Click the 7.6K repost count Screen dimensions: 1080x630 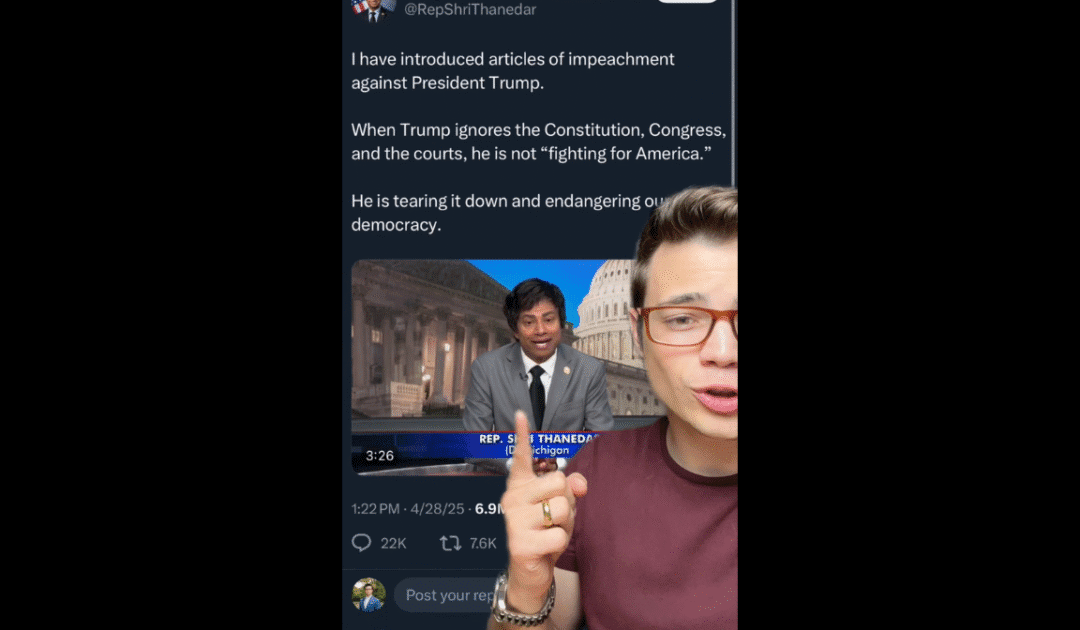tap(483, 543)
